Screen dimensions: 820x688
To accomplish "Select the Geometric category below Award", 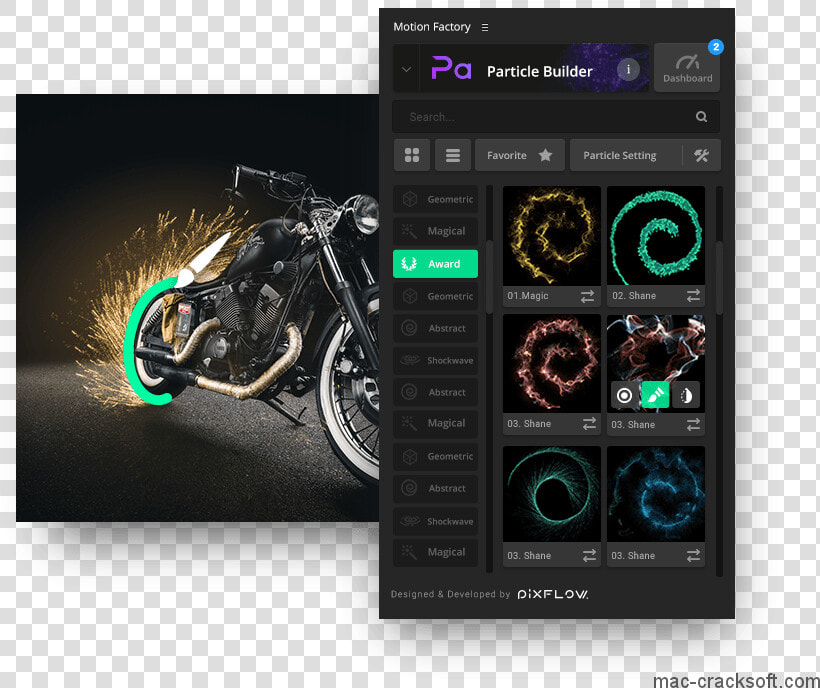I will click(x=435, y=296).
